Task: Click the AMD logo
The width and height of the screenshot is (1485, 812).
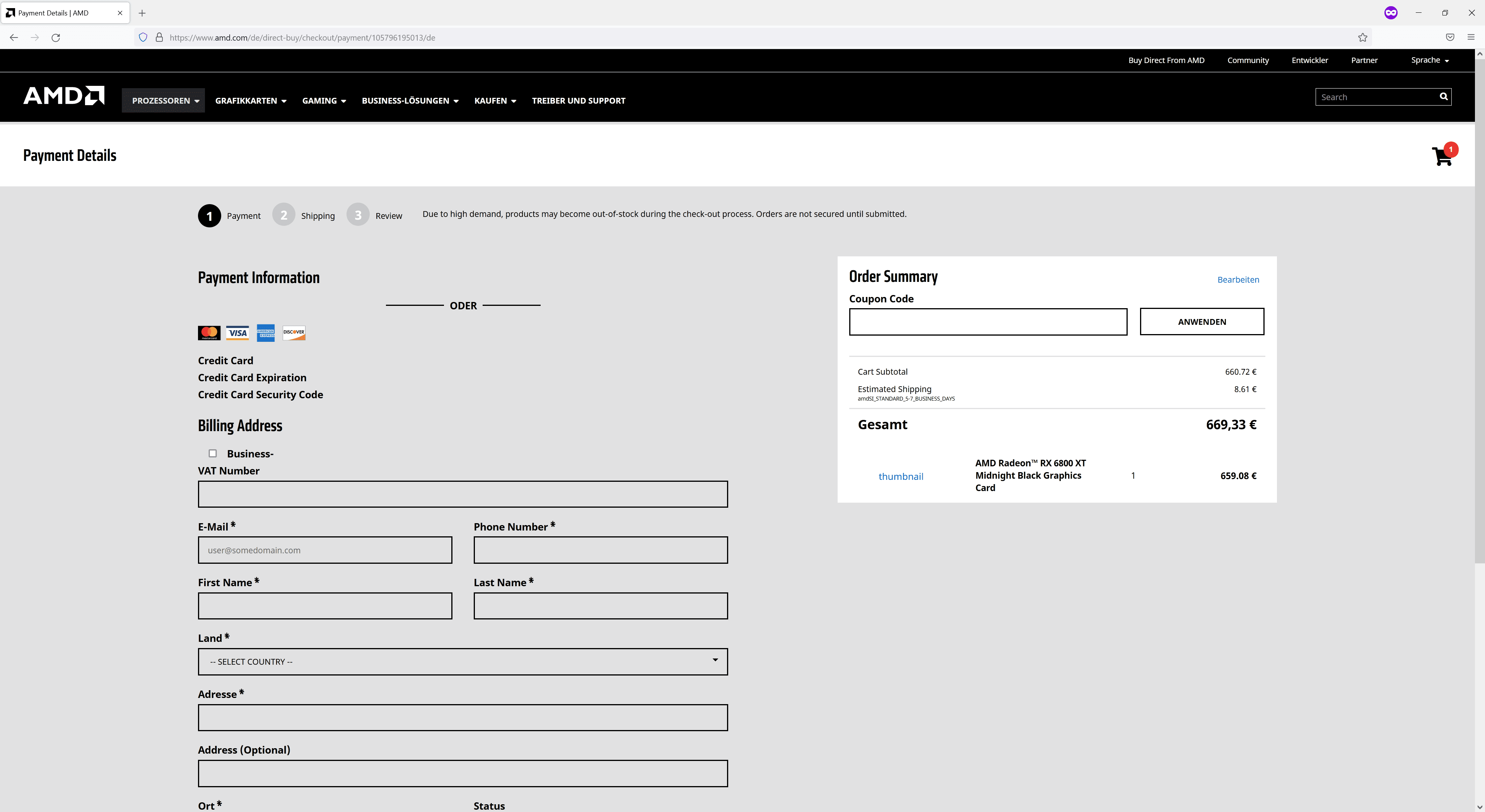Action: pyautogui.click(x=63, y=96)
